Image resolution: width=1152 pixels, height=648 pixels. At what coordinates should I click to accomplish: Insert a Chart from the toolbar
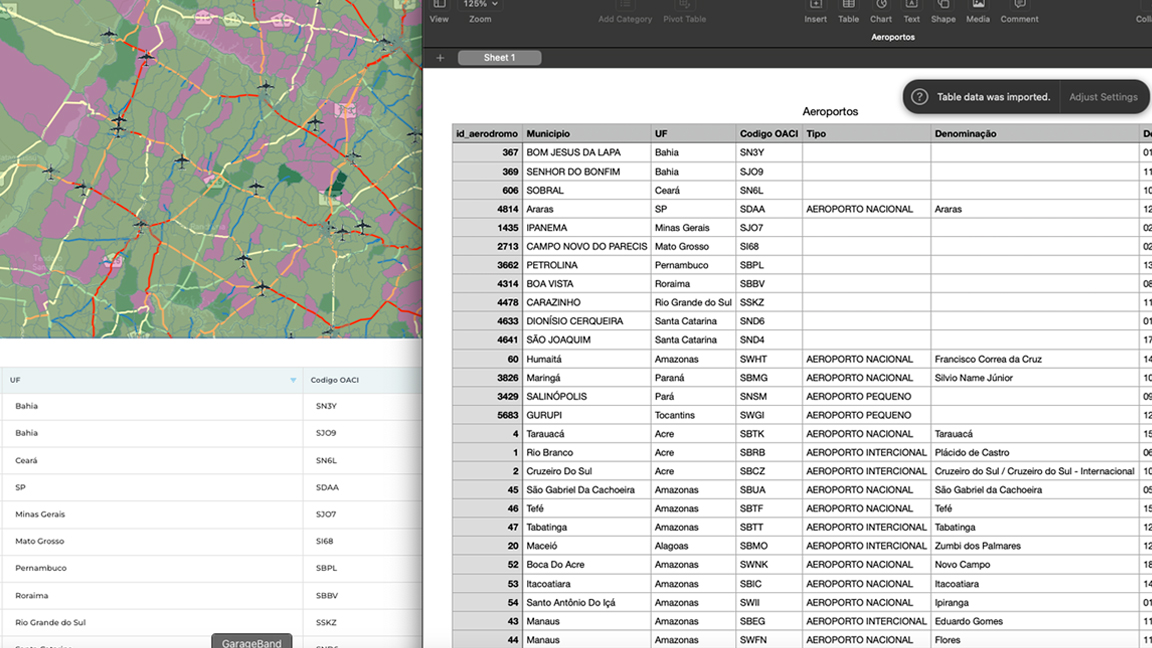tap(880, 7)
